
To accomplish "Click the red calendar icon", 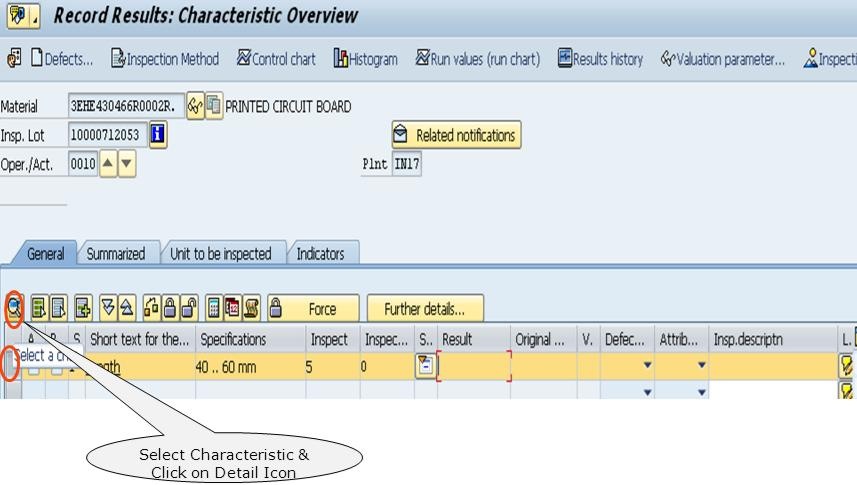I will 232,309.
